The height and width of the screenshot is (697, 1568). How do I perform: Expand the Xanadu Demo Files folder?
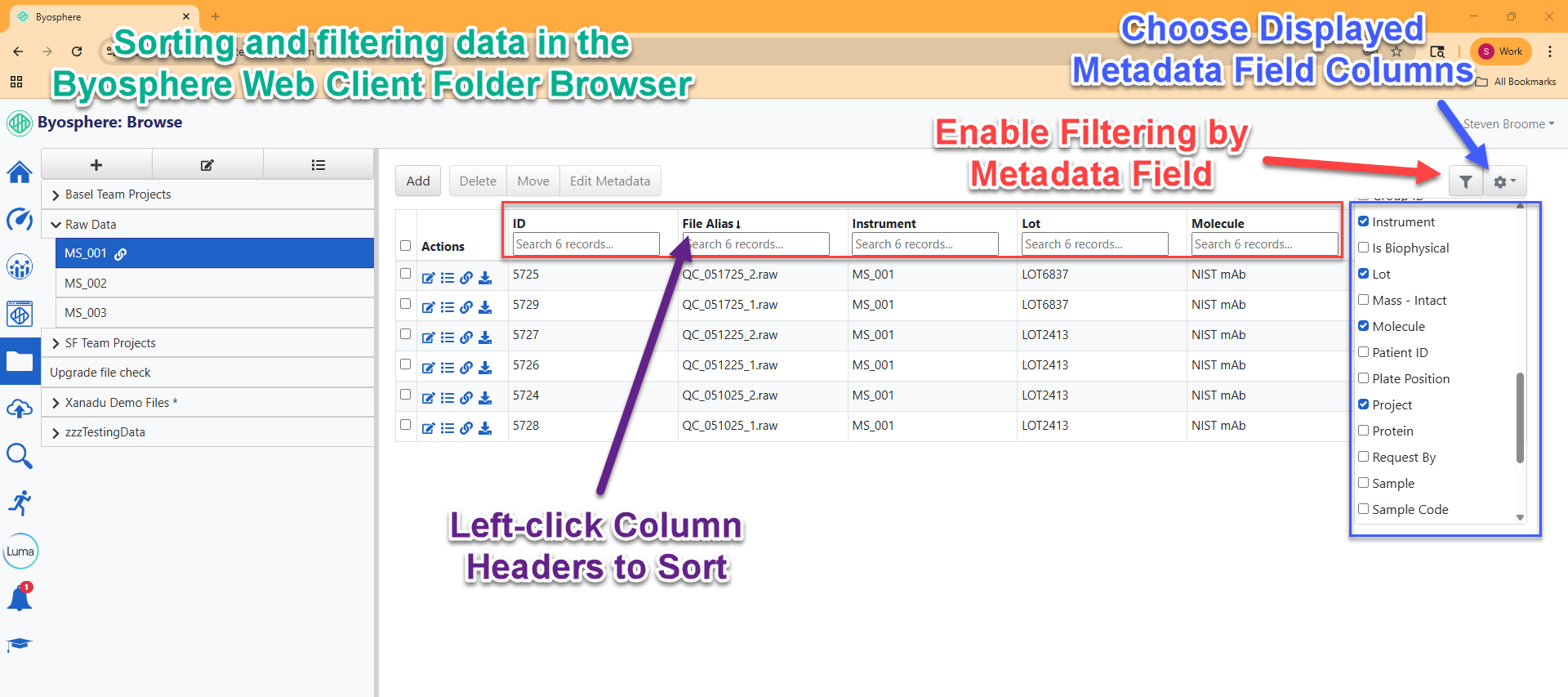(56, 403)
